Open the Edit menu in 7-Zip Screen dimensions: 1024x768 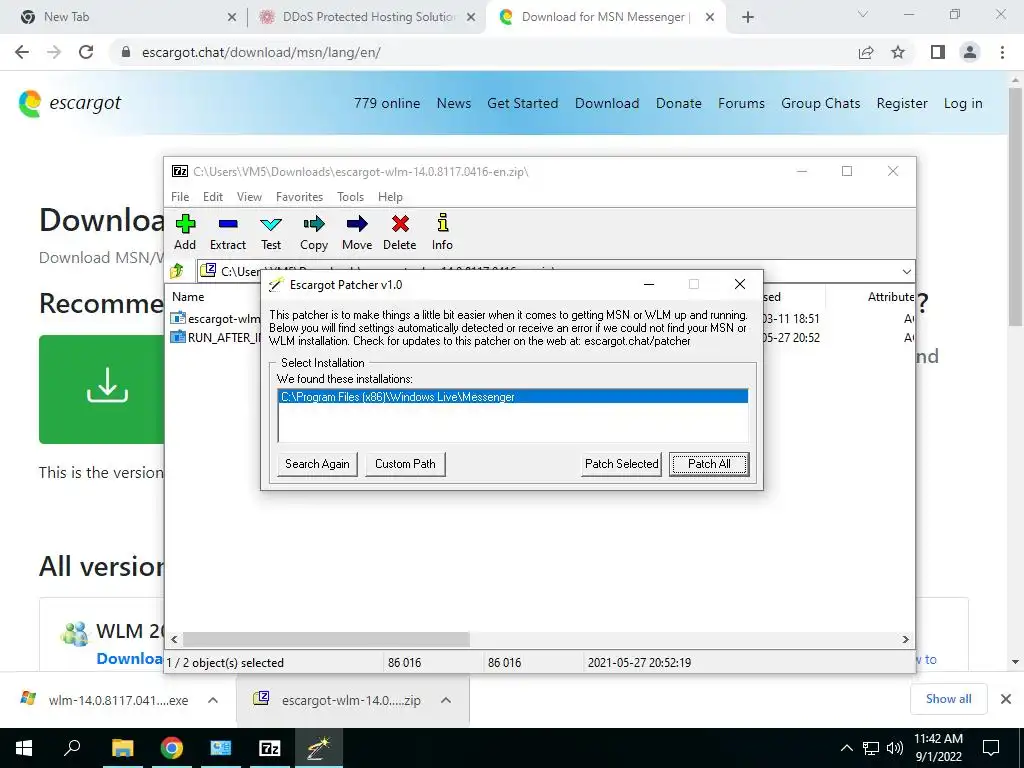[x=213, y=197]
